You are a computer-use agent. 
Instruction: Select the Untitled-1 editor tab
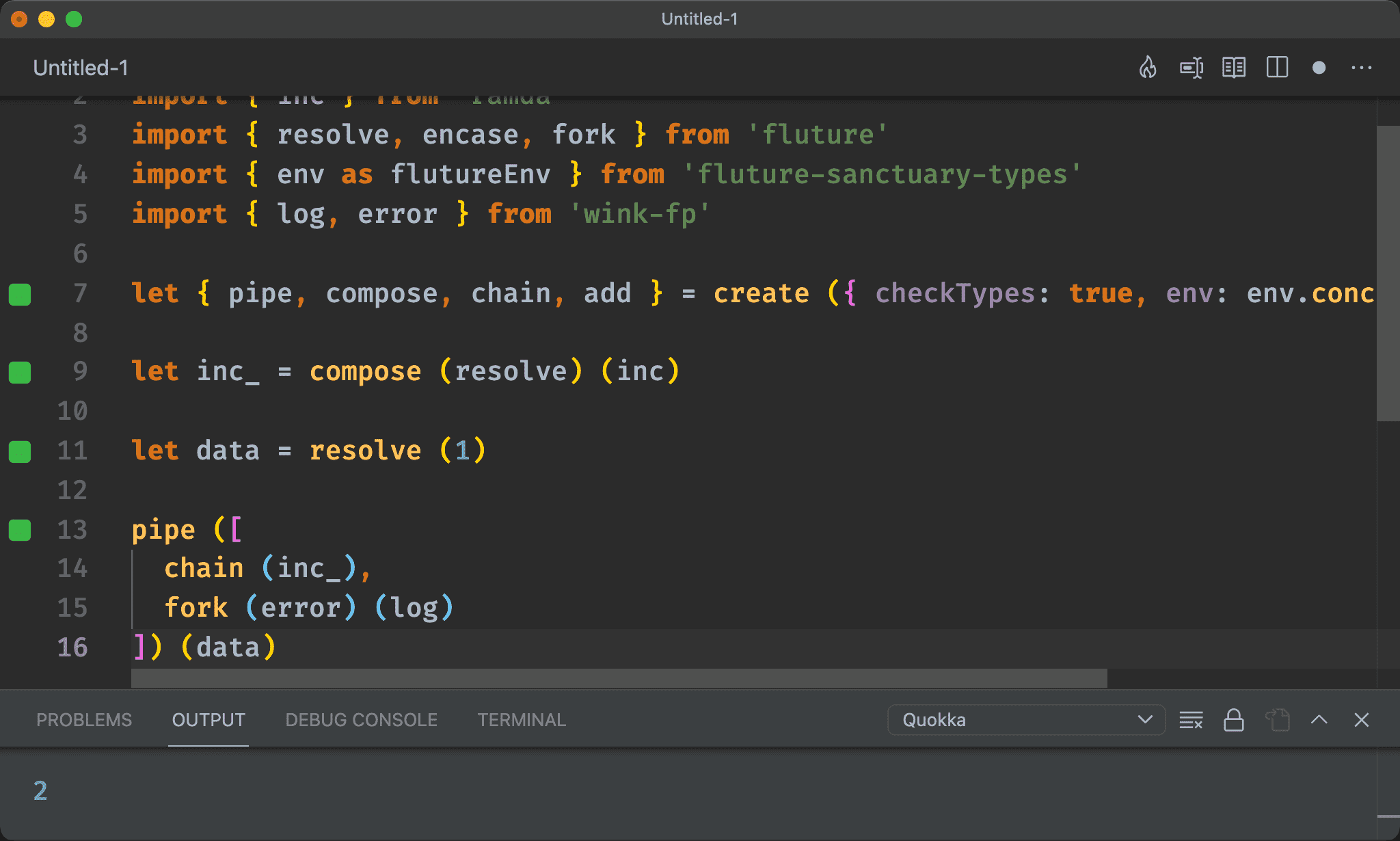click(81, 68)
